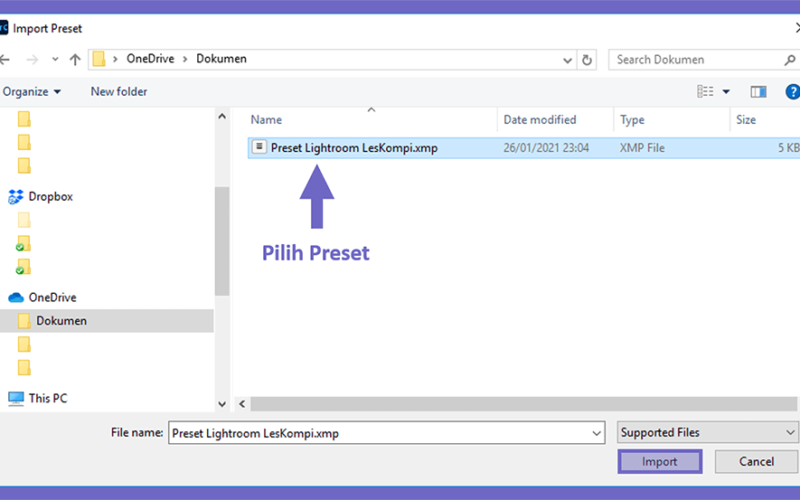Go back with the back arrow
The width and height of the screenshot is (800, 500).
(x=5, y=60)
